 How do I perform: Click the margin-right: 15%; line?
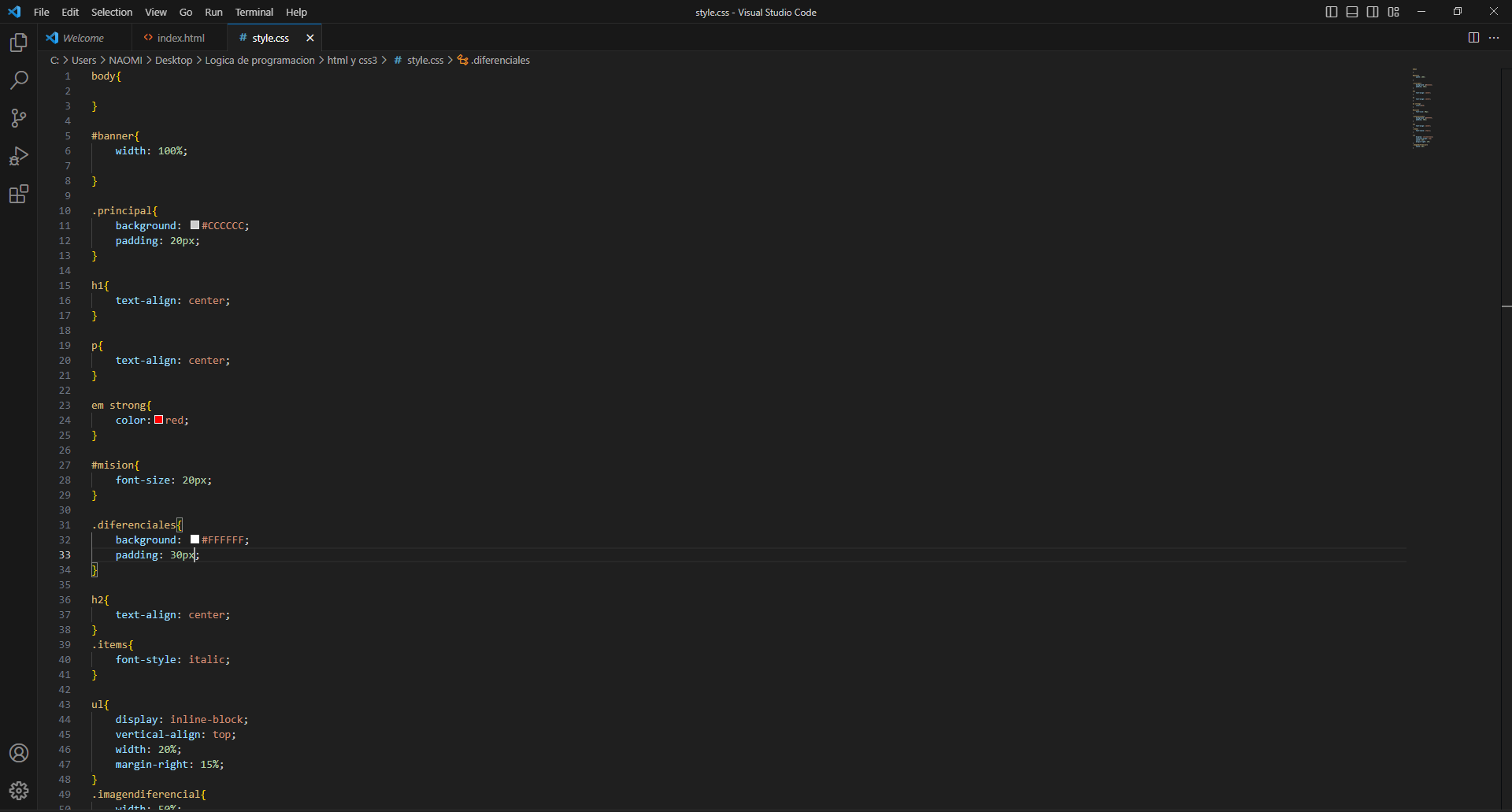click(169, 765)
